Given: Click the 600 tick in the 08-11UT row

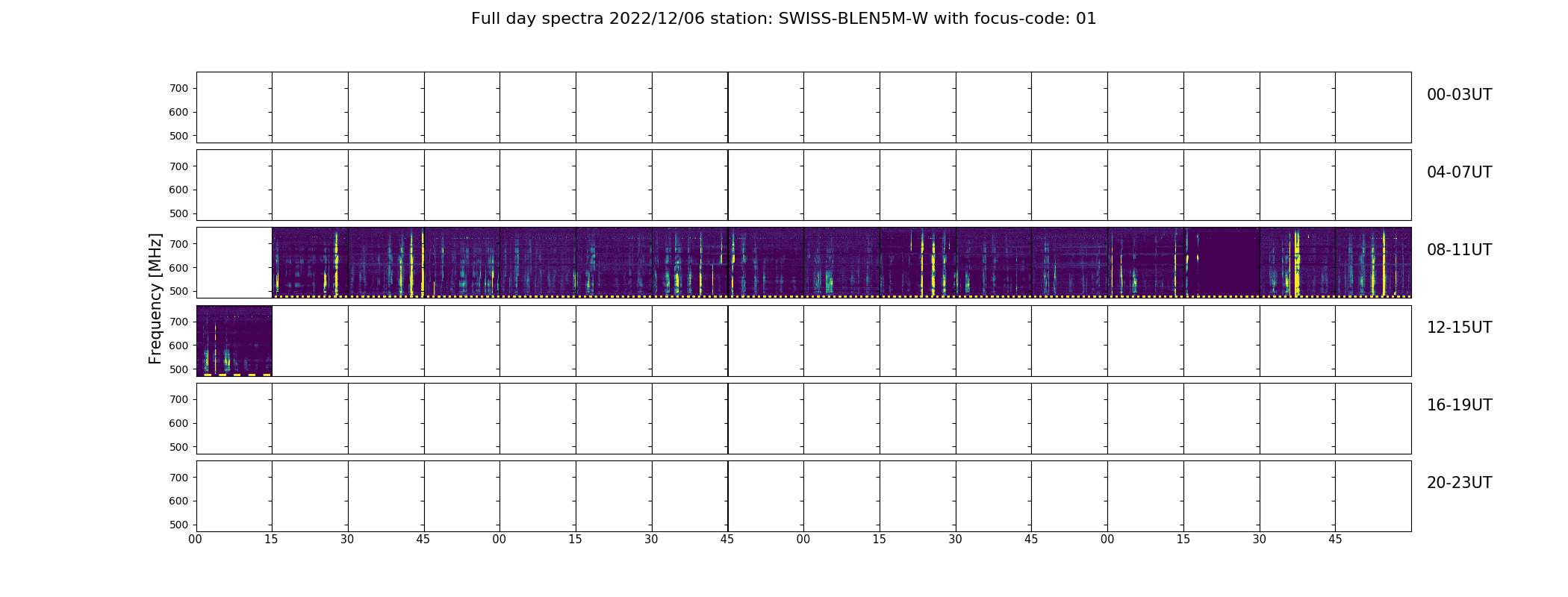Looking at the screenshot, I should tap(179, 267).
